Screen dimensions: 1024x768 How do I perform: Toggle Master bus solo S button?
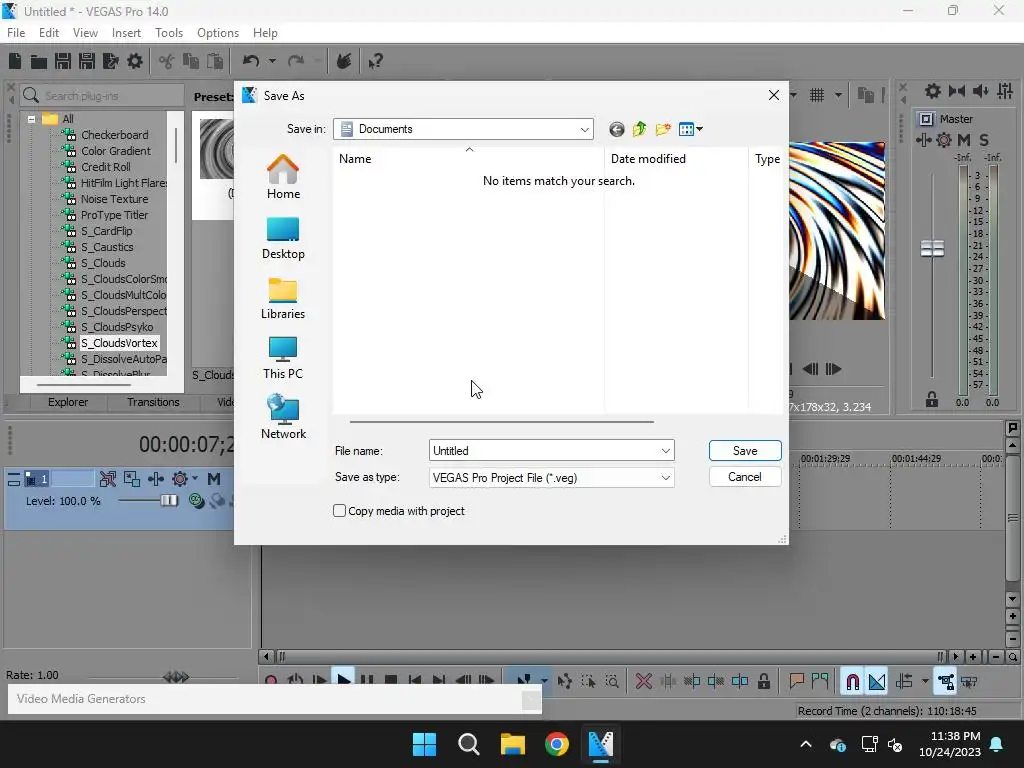coord(984,140)
